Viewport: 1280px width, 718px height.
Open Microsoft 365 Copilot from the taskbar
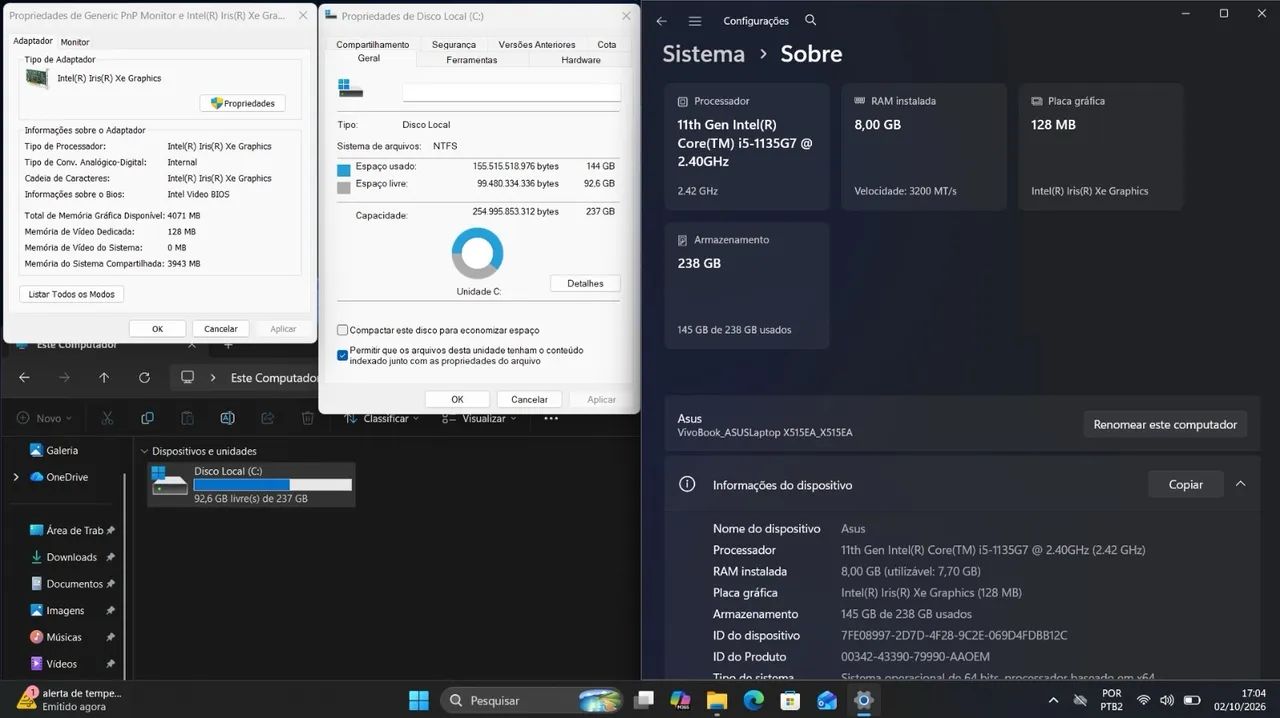coord(680,700)
